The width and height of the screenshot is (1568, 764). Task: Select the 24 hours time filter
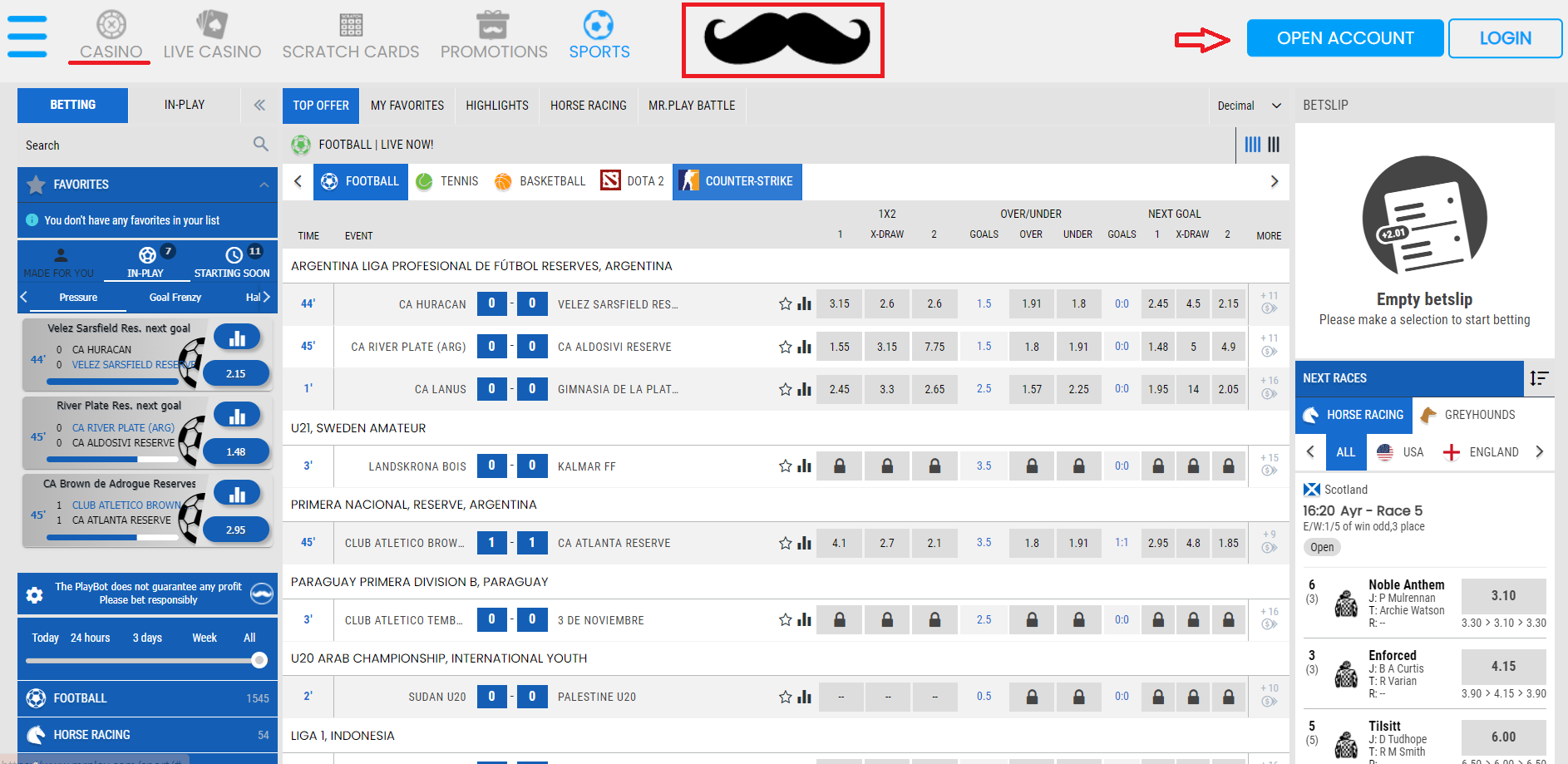pos(90,638)
